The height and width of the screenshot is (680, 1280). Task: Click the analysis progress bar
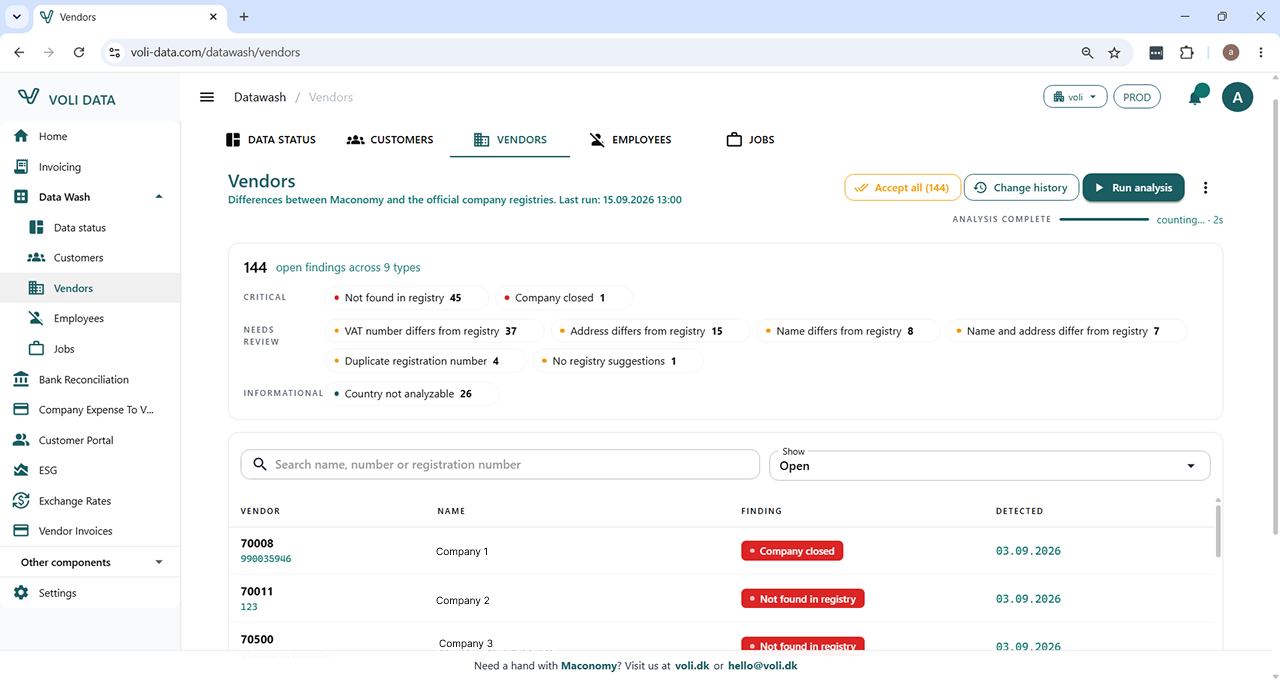pos(1104,219)
